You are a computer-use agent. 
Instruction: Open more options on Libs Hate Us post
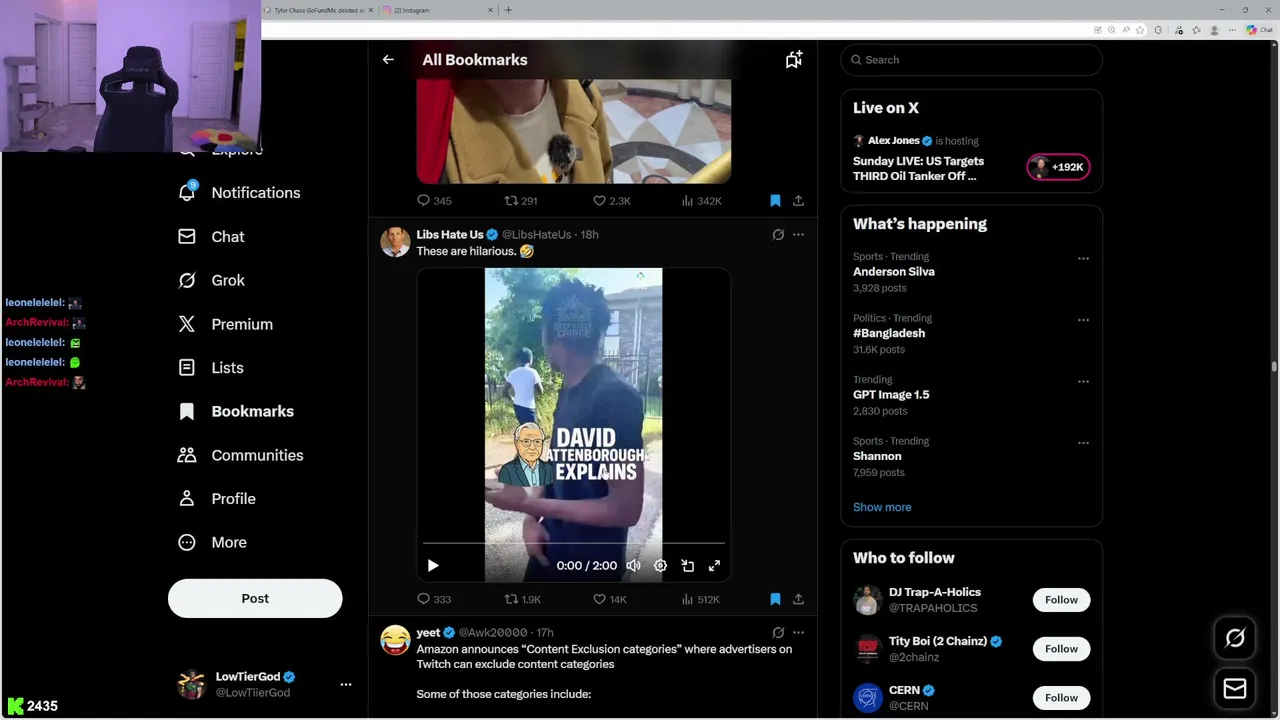click(x=798, y=234)
